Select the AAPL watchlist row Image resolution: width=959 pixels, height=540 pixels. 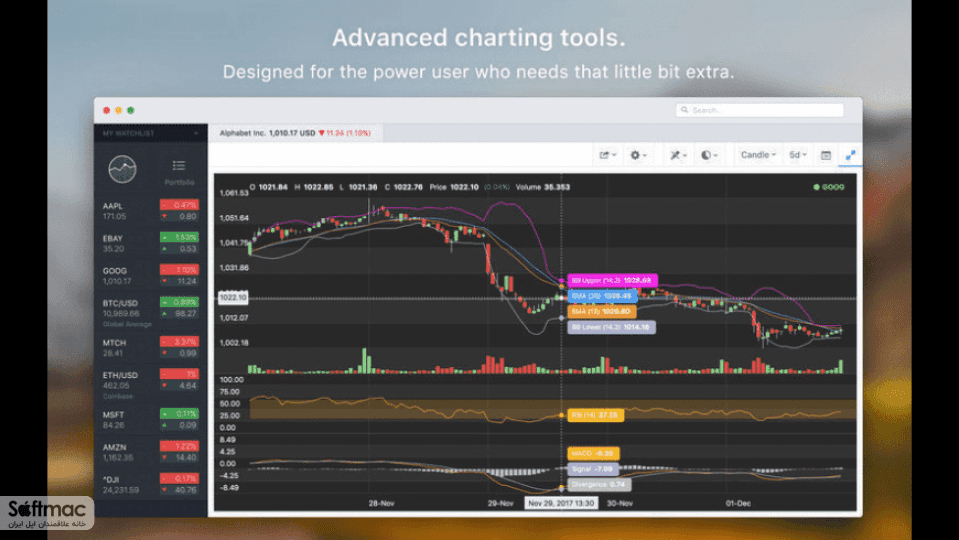pyautogui.click(x=150, y=211)
